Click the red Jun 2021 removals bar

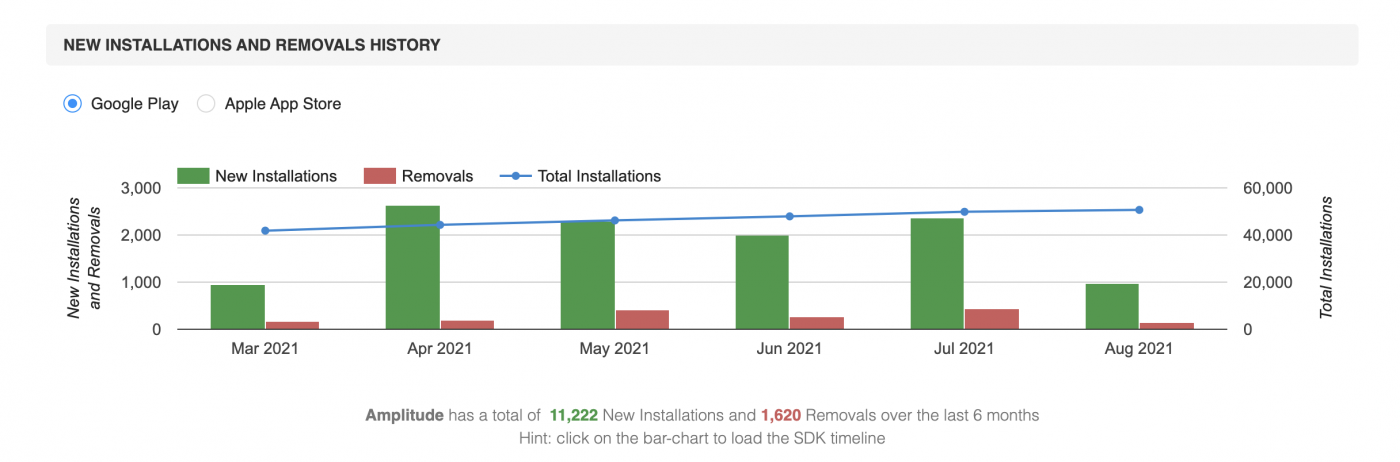click(x=816, y=323)
